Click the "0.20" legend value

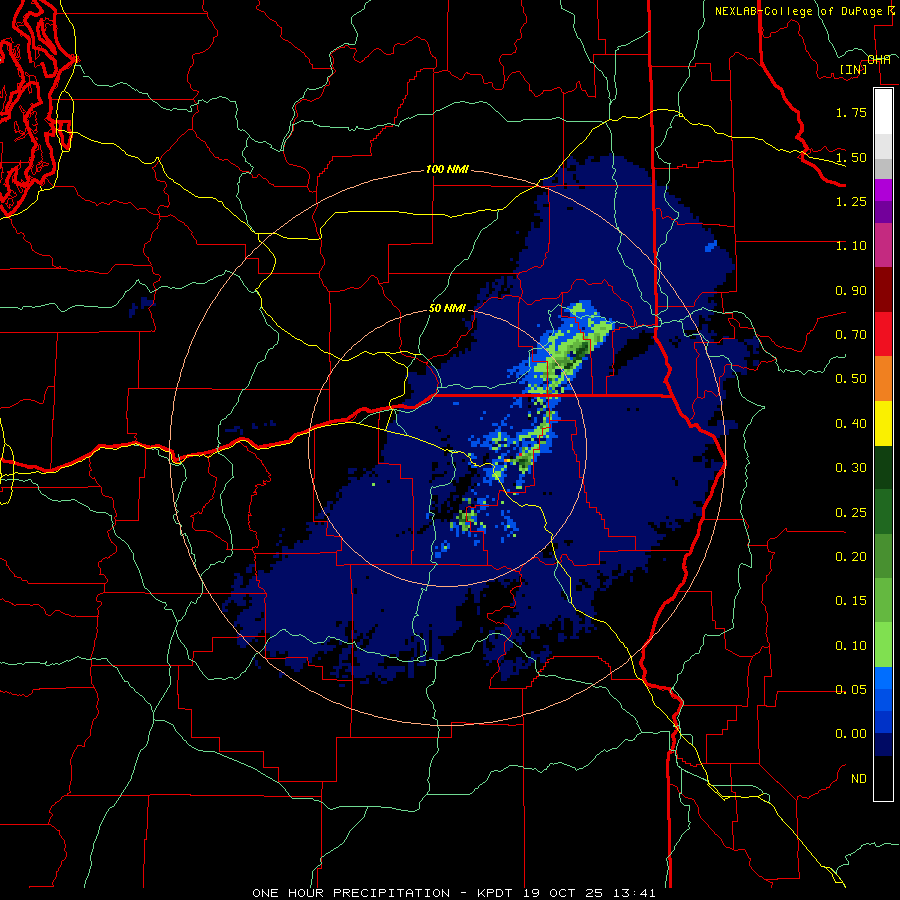(851, 557)
